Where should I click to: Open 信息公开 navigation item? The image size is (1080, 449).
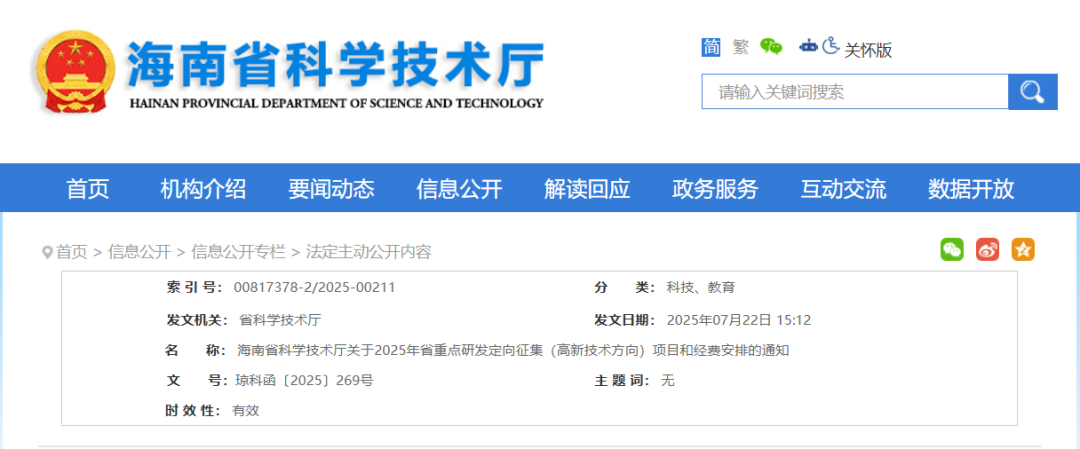pyautogui.click(x=459, y=189)
